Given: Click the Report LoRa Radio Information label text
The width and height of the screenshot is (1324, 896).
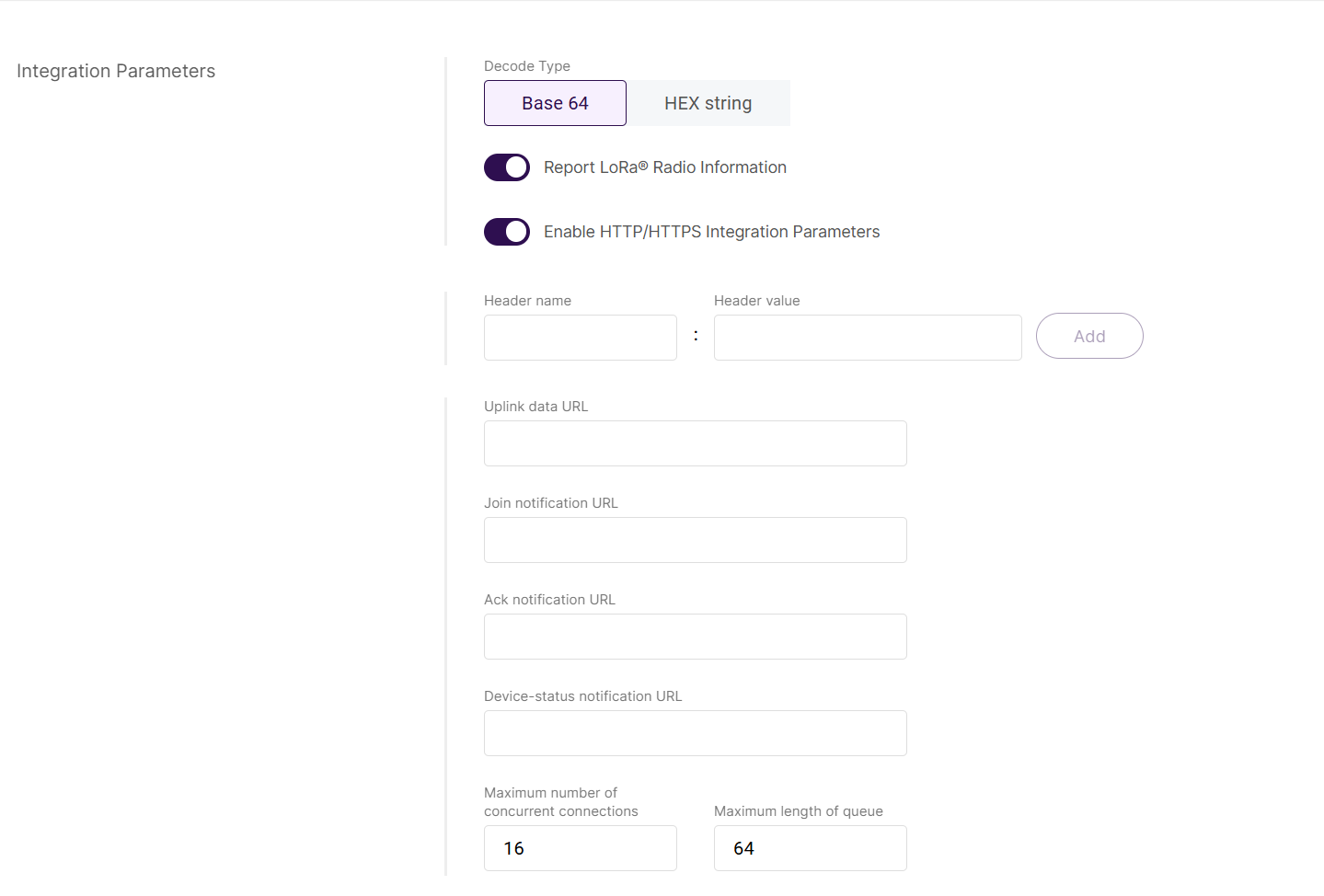Looking at the screenshot, I should [x=664, y=167].
